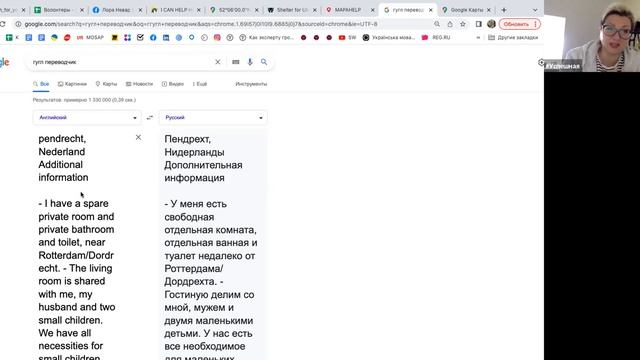Swap source and target languages
This screenshot has height=360, width=640.
[x=150, y=118]
